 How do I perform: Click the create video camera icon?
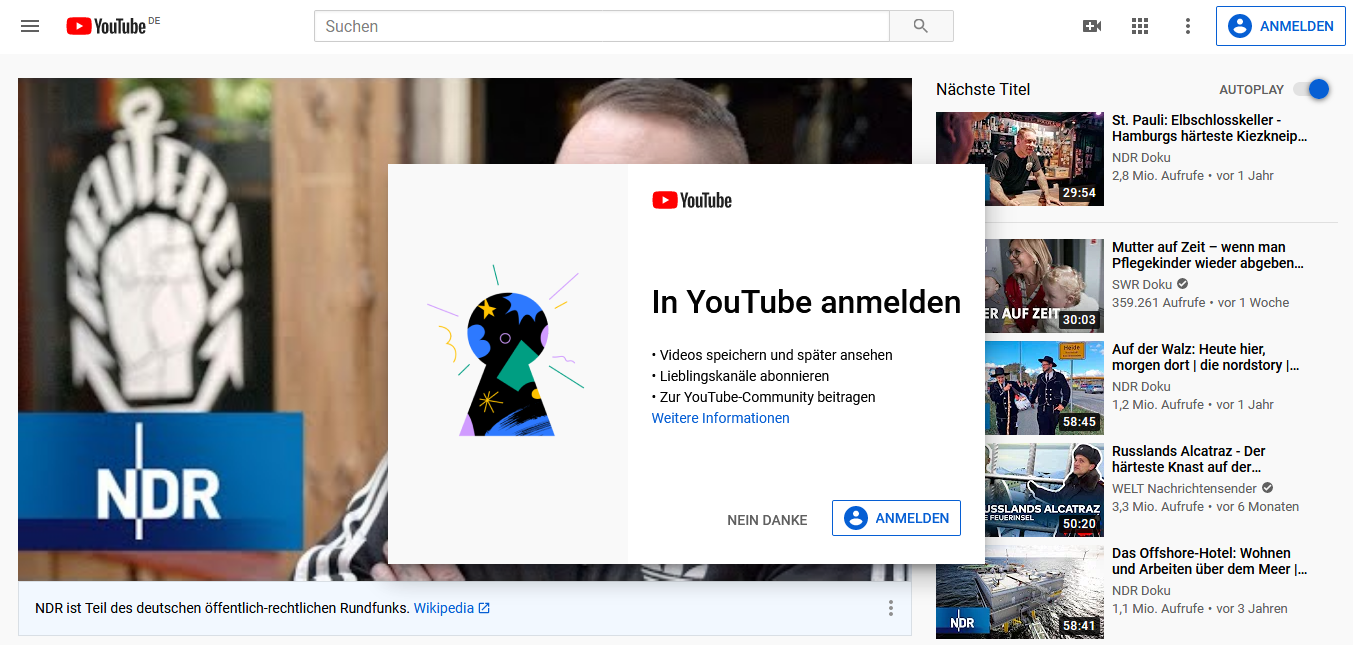point(1092,26)
